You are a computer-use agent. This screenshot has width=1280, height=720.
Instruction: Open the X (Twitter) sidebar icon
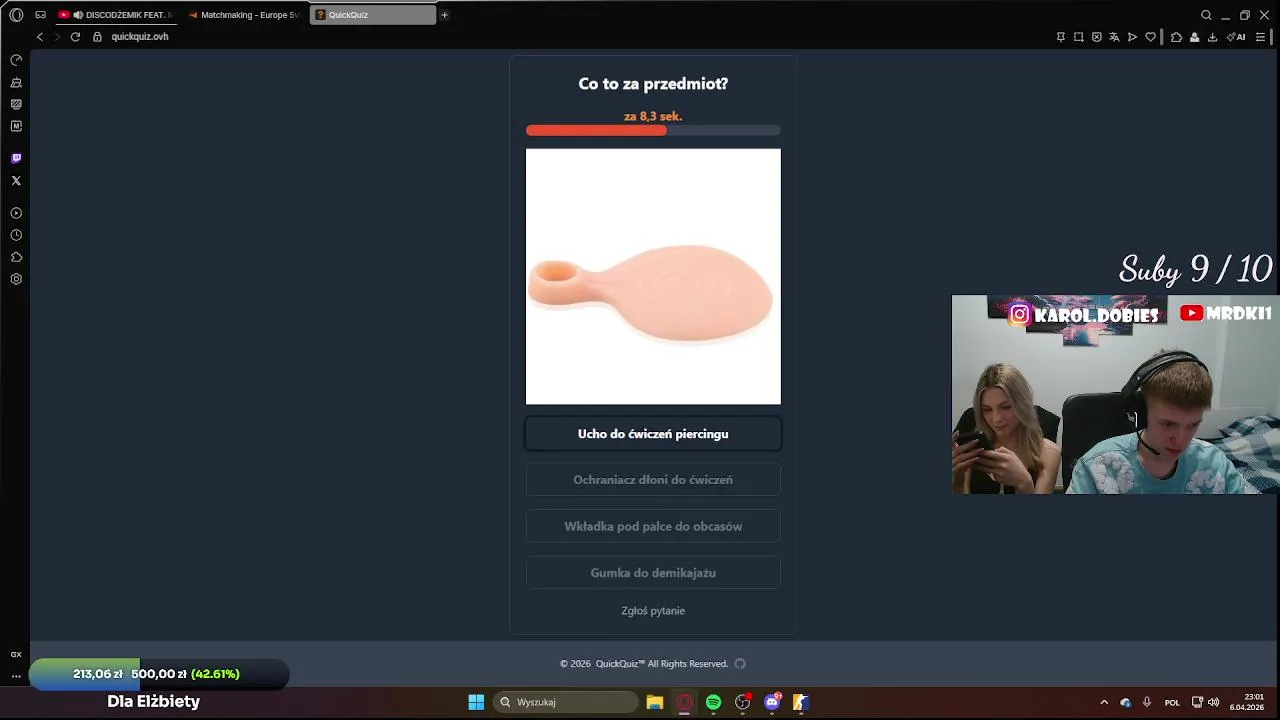[16, 181]
